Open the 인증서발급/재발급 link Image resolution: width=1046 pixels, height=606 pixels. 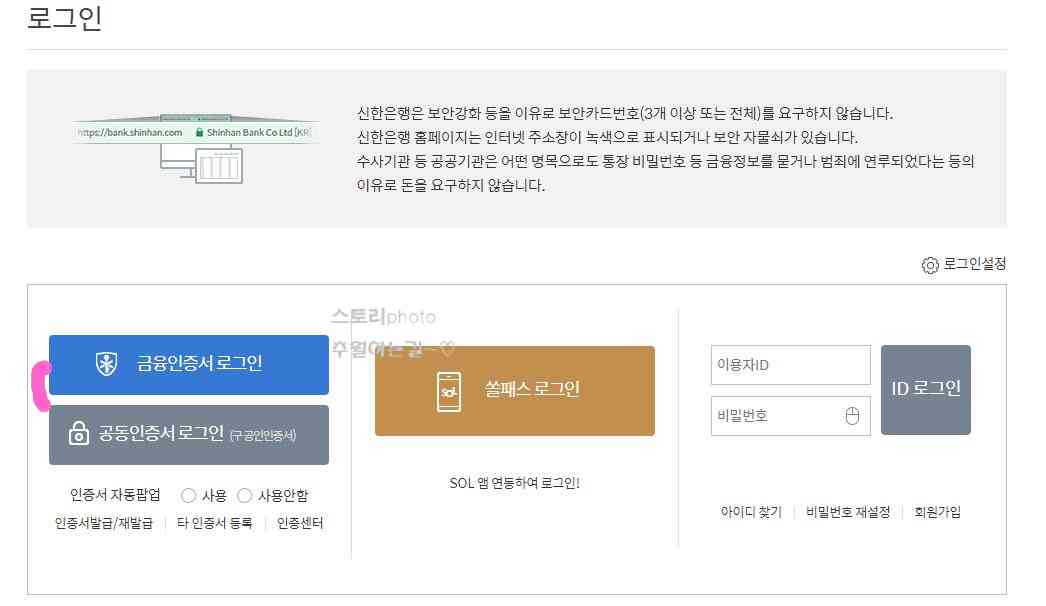click(x=103, y=523)
